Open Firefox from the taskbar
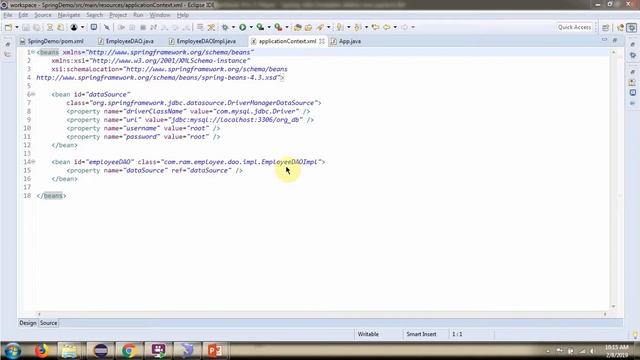The image size is (640, 360). pos(41,351)
